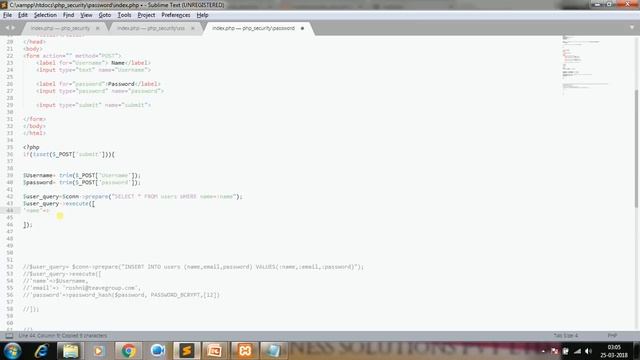The image size is (640, 360).
Task: Click the Line 44 status bar text
Action: (x=63, y=336)
